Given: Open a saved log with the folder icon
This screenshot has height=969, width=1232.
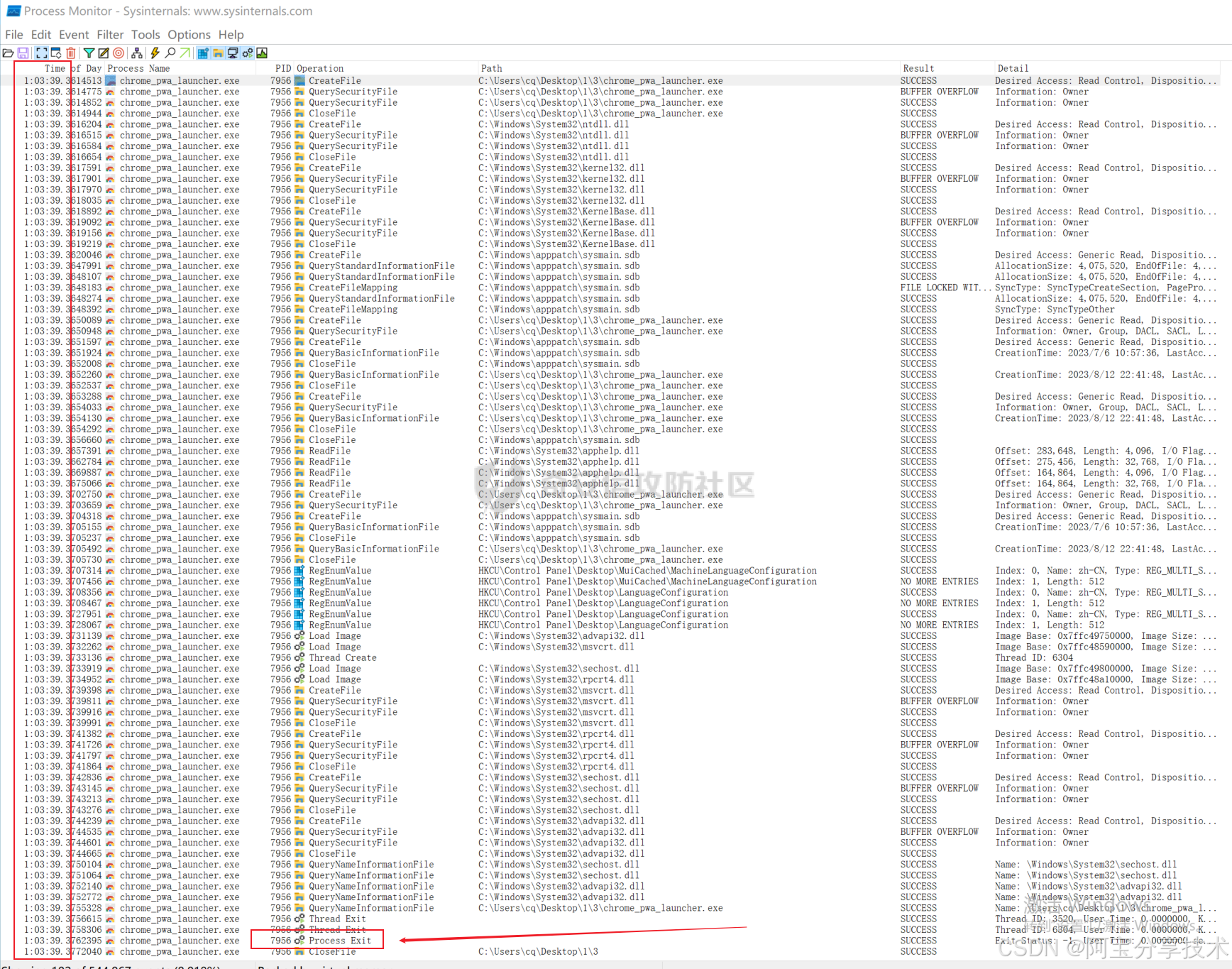Looking at the screenshot, I should 8,53.
